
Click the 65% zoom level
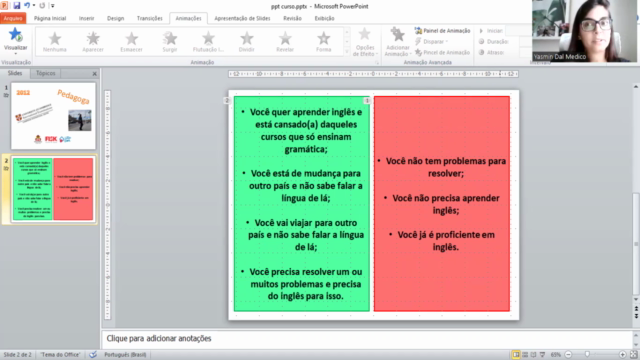556,355
